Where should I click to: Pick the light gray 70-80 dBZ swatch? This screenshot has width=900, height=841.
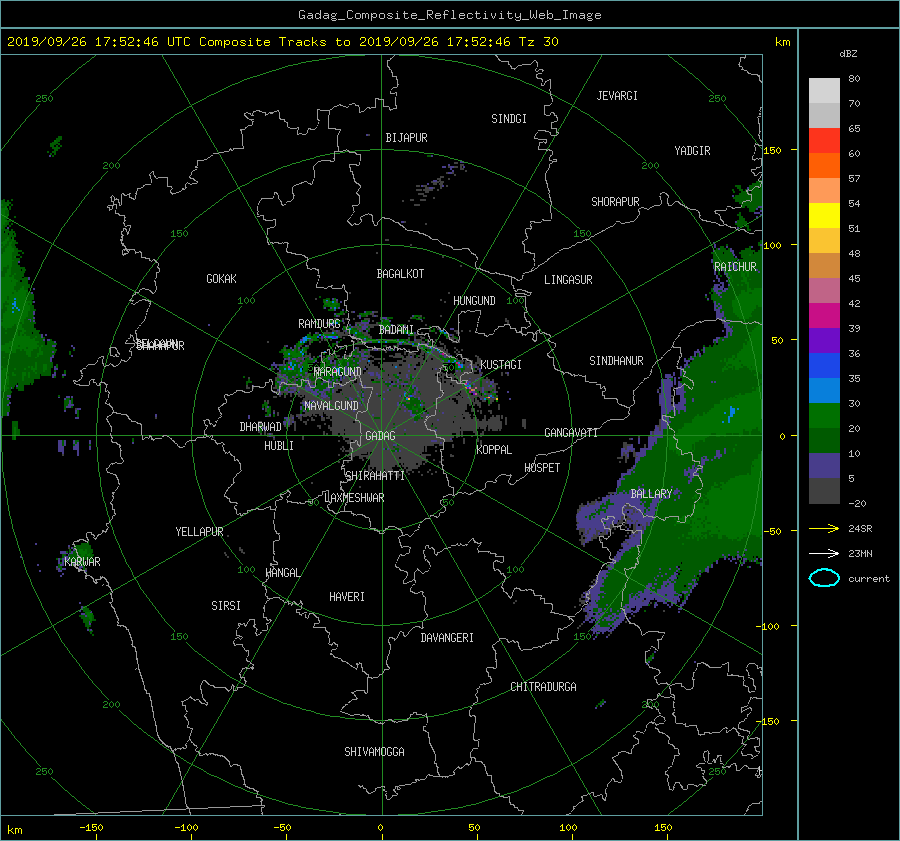(824, 90)
